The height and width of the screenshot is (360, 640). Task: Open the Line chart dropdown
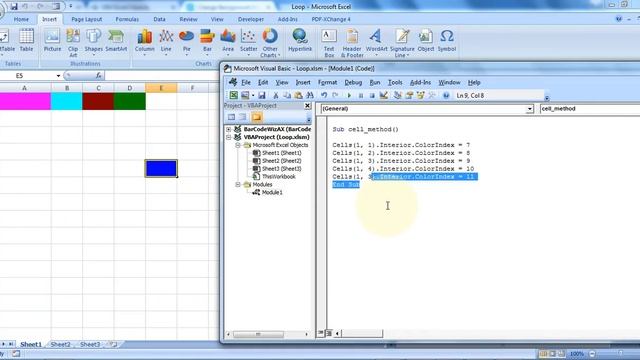pos(166,42)
